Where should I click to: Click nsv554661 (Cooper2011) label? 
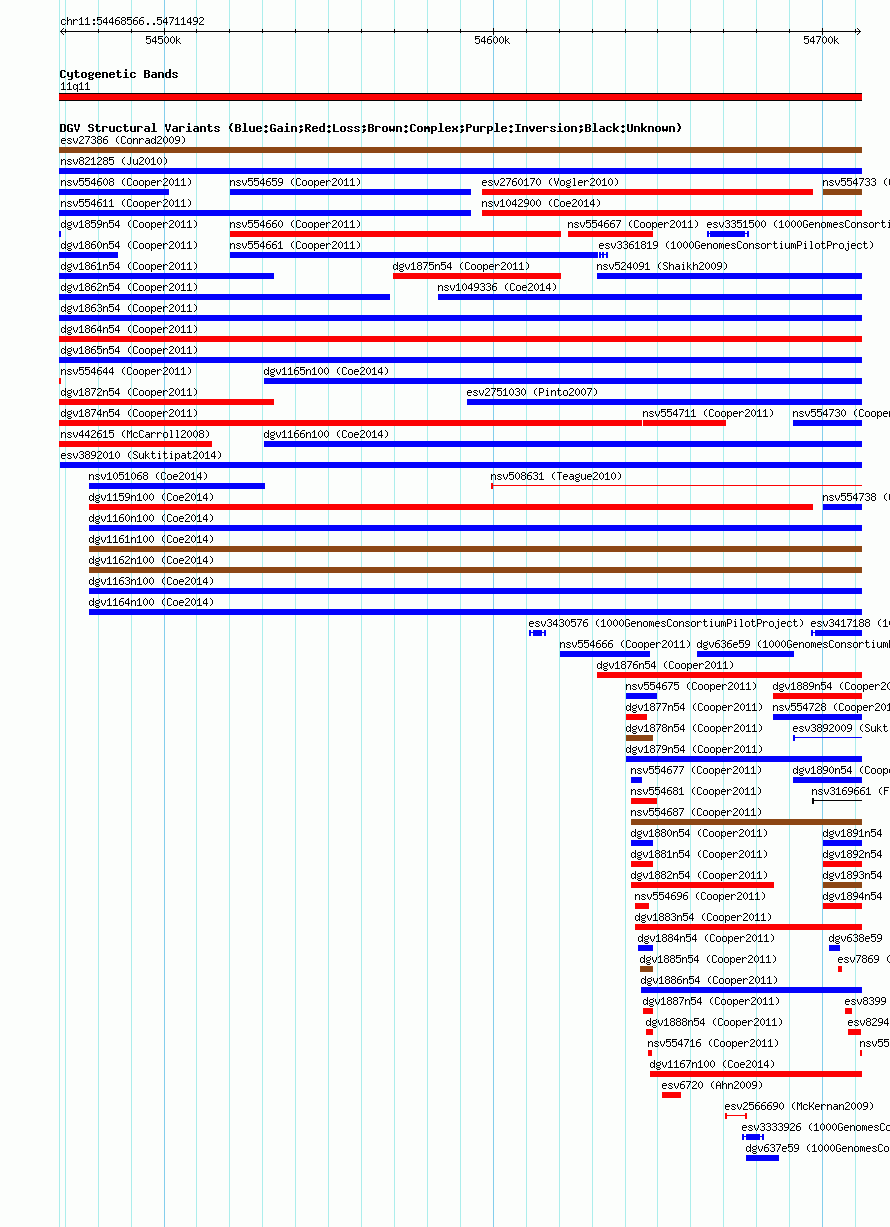(296, 245)
